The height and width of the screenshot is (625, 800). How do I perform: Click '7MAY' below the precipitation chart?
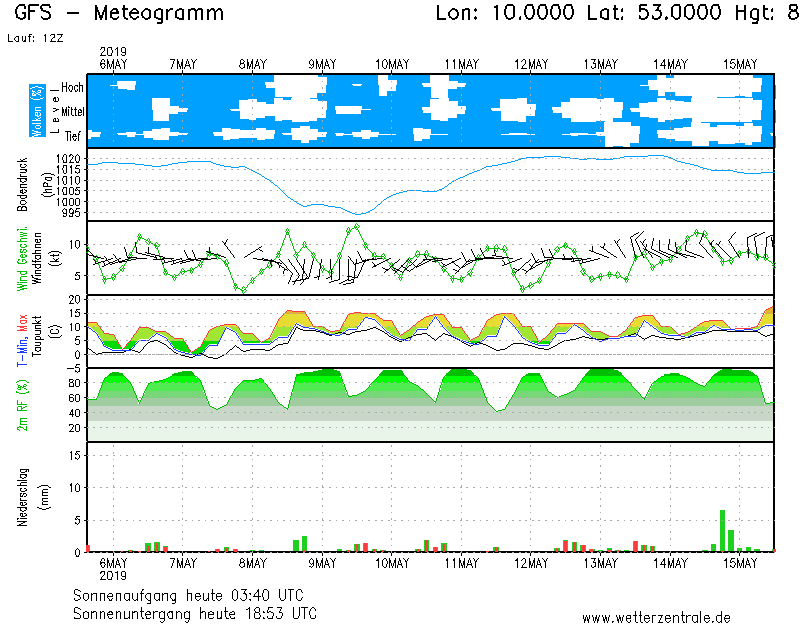(x=183, y=563)
